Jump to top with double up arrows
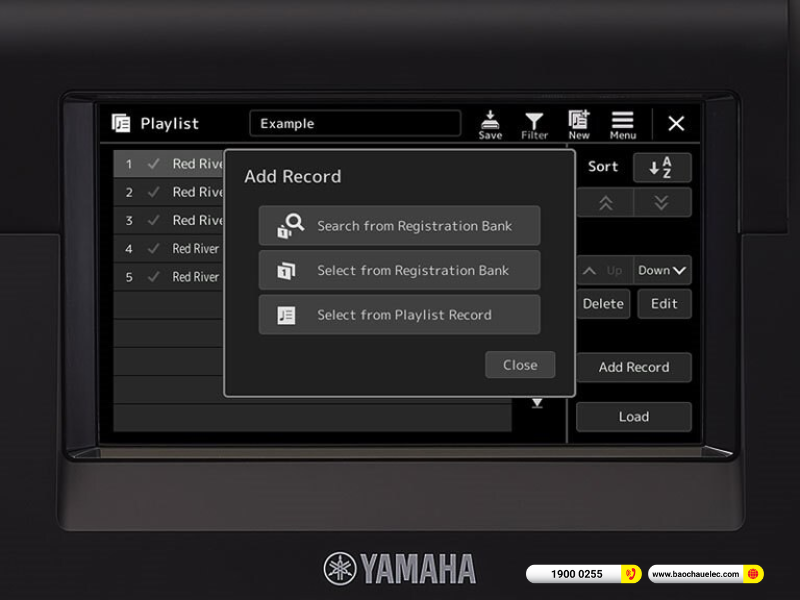This screenshot has height=600, width=800. (605, 202)
